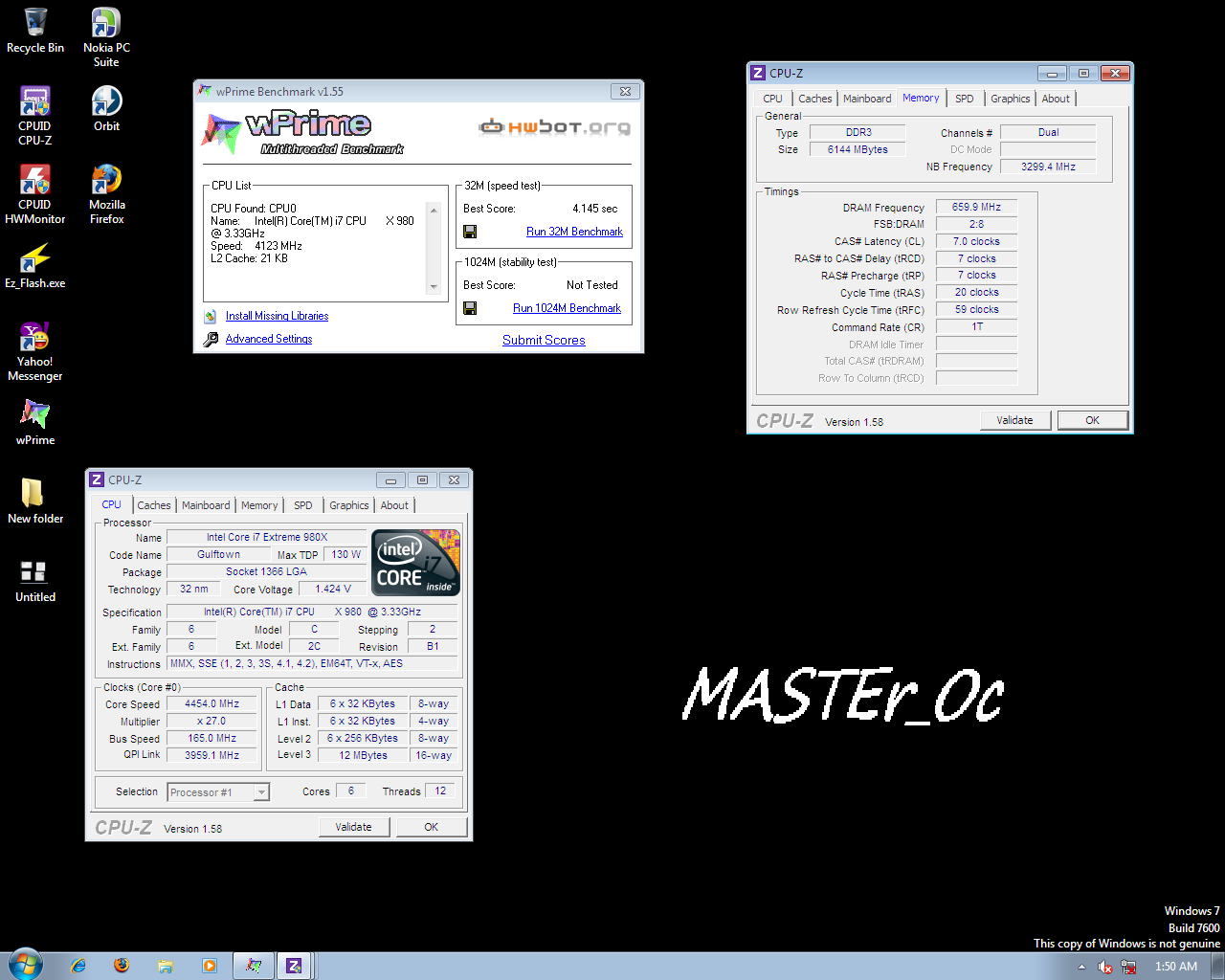Switch to the Mainboard tab in the lower CPU-Z window
The height and width of the screenshot is (980, 1225).
[x=206, y=505]
